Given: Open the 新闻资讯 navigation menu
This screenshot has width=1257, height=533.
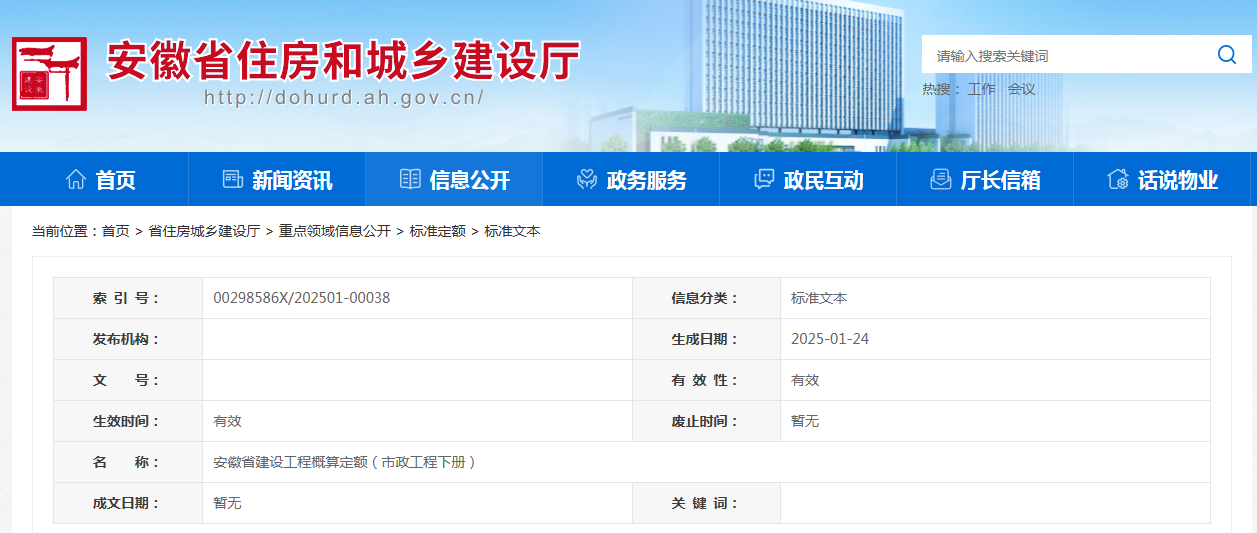Looking at the screenshot, I should click(x=292, y=180).
